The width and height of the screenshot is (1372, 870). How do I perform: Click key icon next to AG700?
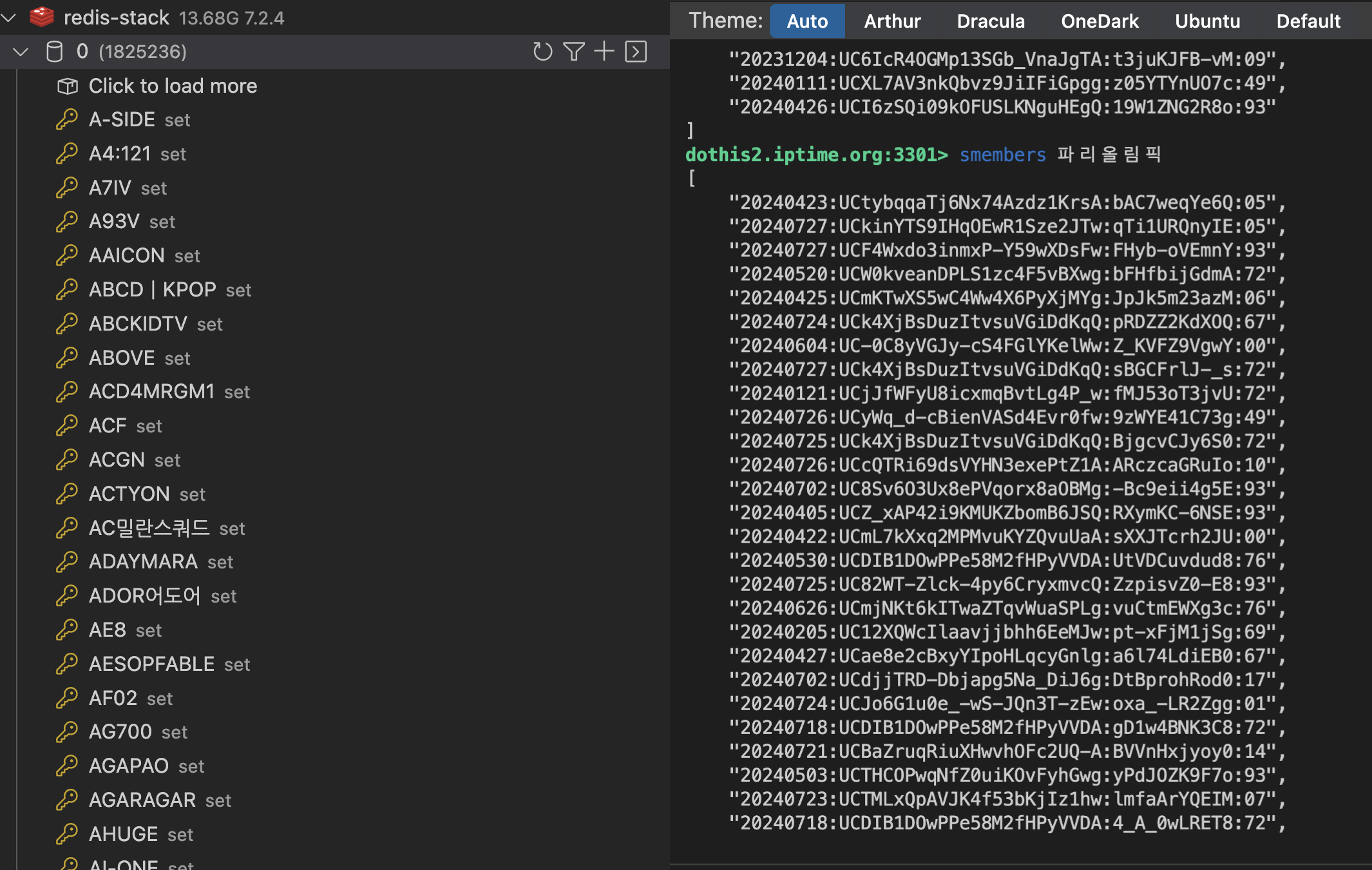click(x=67, y=731)
